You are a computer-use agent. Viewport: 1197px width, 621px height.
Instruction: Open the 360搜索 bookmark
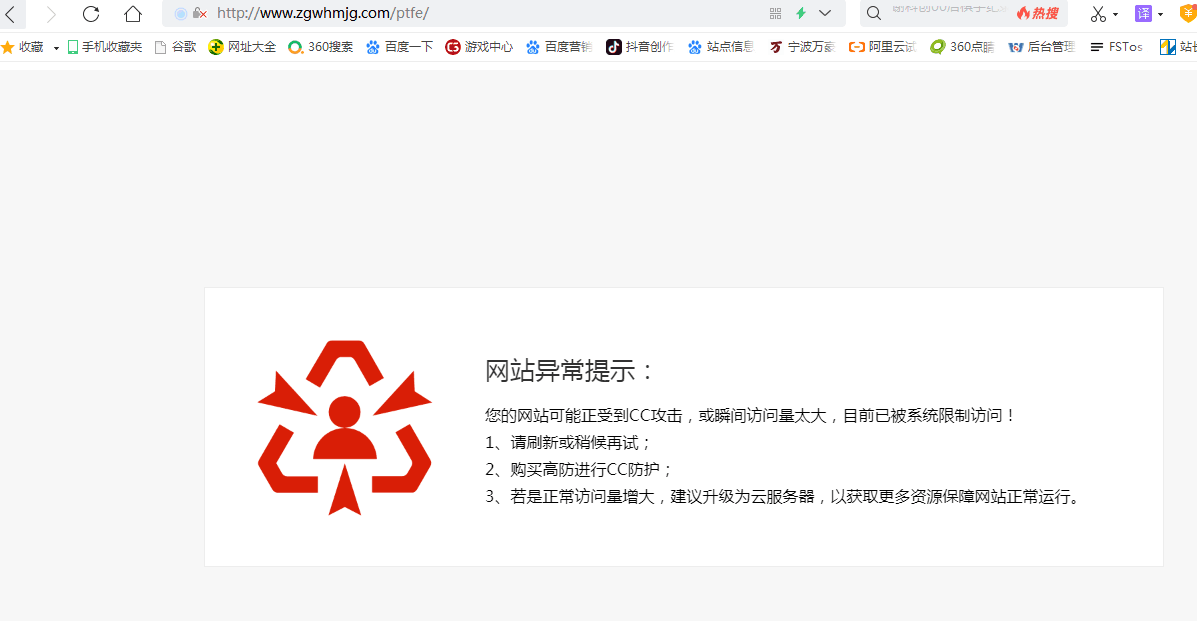(320, 47)
